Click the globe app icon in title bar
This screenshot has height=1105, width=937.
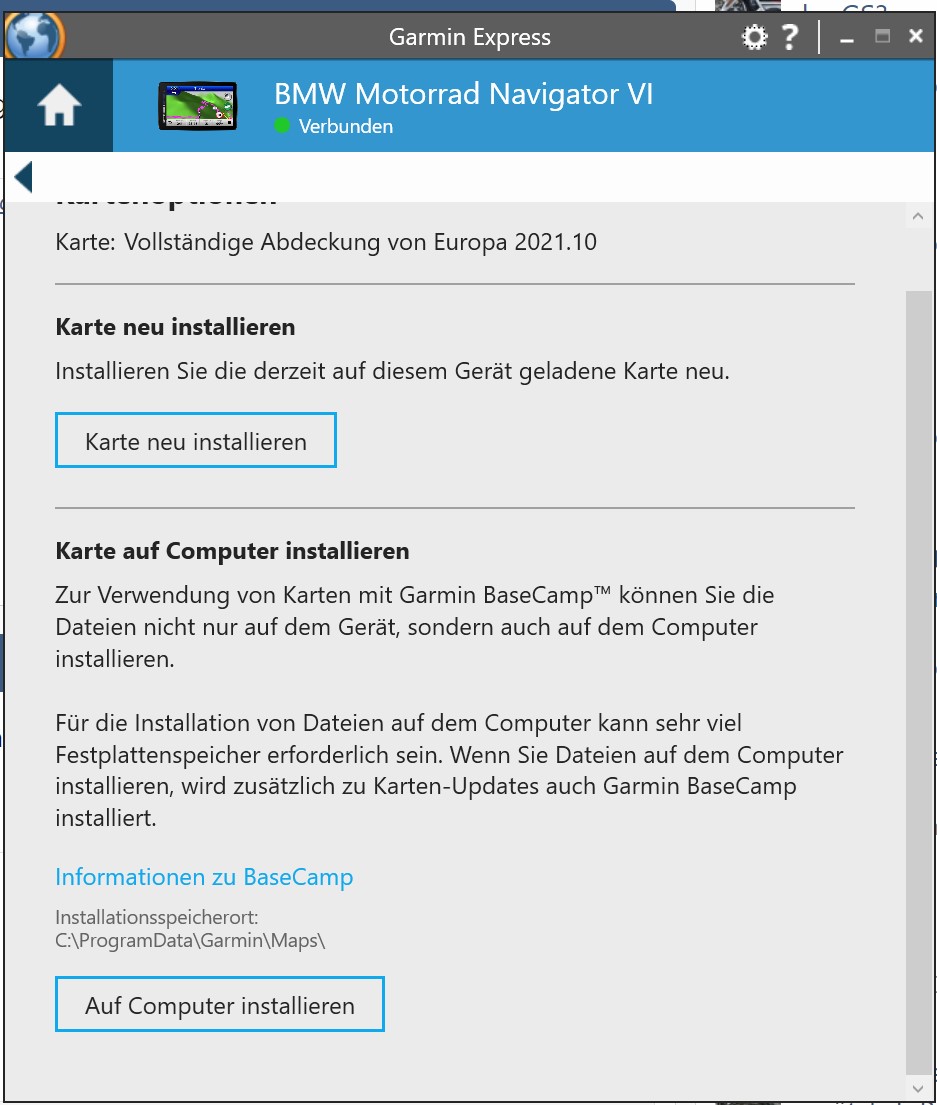(x=35, y=35)
